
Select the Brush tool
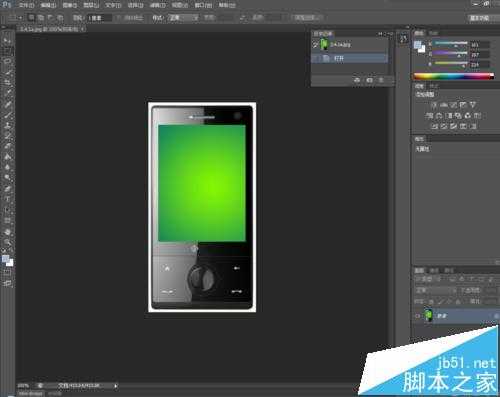pyautogui.click(x=7, y=115)
